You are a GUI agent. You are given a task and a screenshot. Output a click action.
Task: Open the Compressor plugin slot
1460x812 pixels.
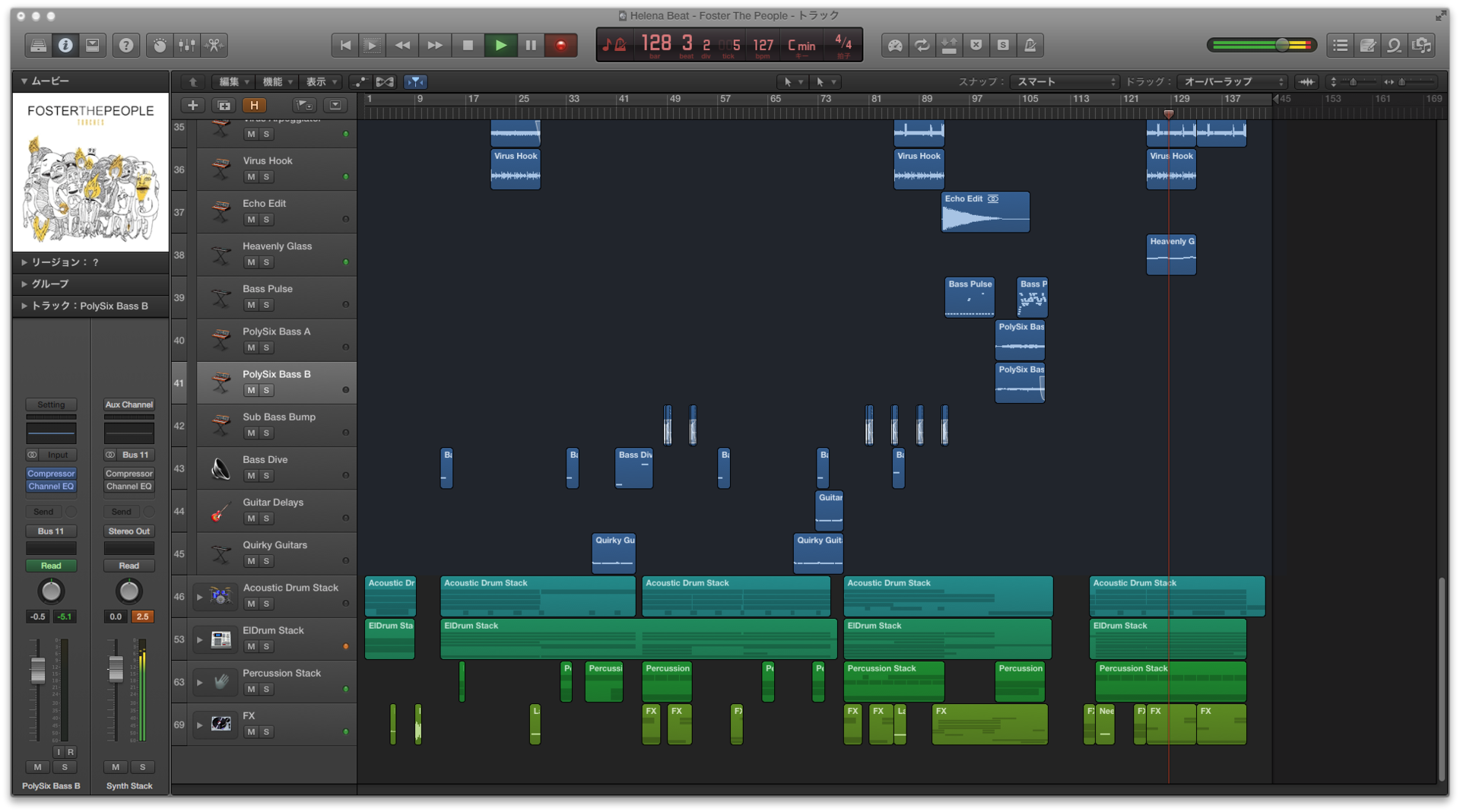(x=51, y=473)
